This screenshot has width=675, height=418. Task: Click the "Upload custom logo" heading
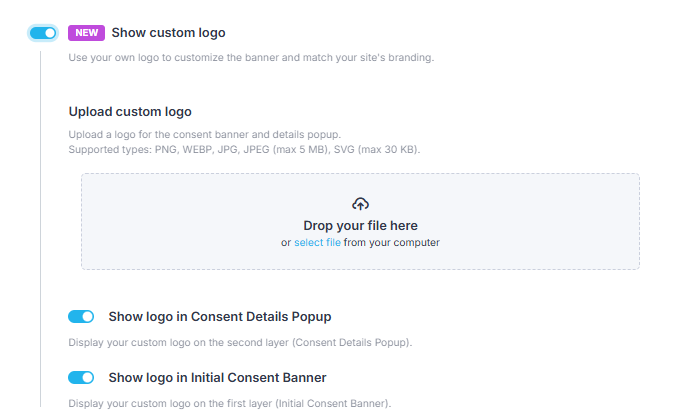coord(130,111)
